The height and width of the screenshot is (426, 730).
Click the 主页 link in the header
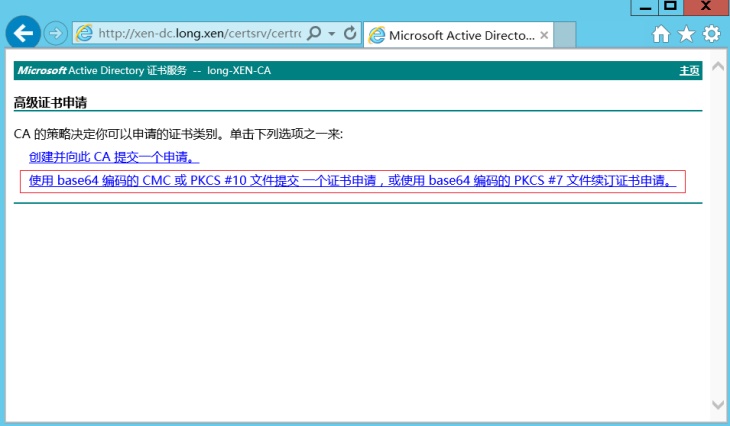(x=689, y=71)
